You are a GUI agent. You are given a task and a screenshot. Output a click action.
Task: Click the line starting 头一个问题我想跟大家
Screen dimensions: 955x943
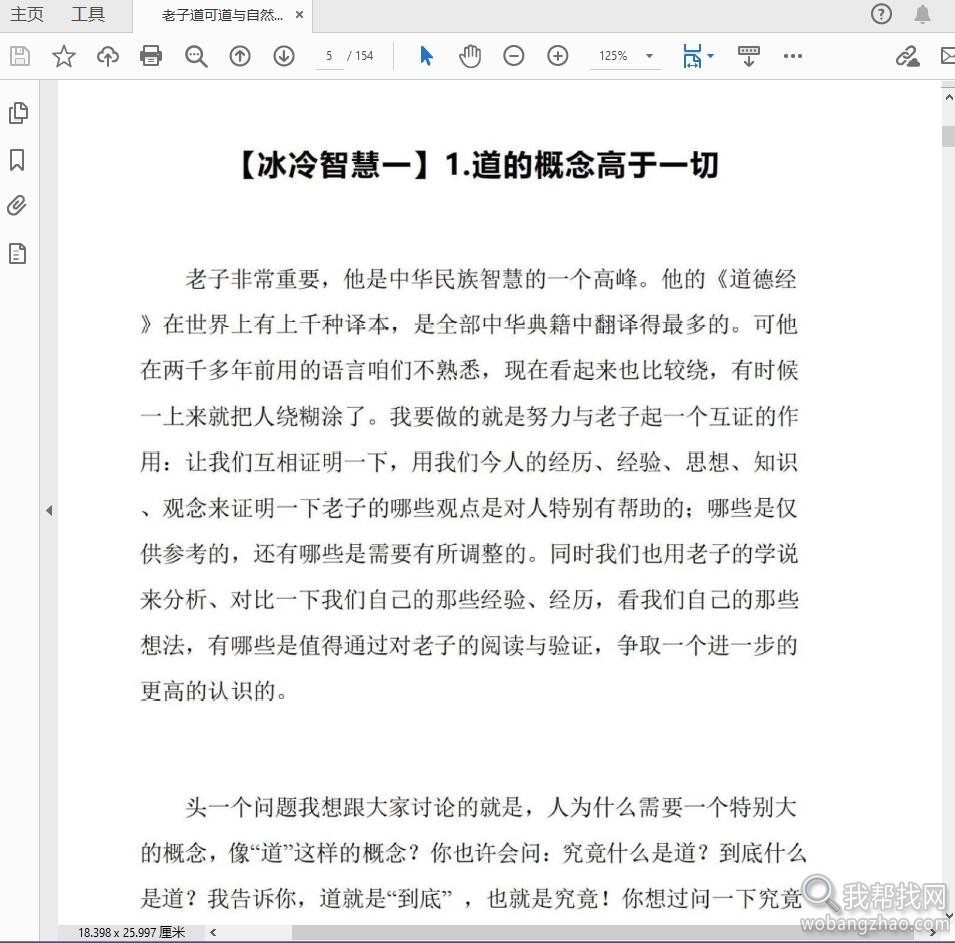point(490,807)
